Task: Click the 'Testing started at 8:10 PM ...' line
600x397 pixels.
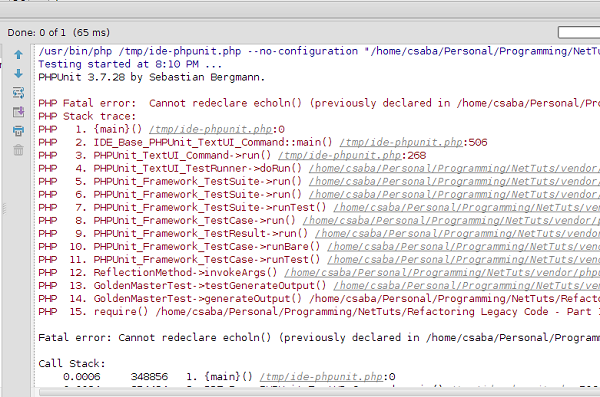Action: point(130,64)
